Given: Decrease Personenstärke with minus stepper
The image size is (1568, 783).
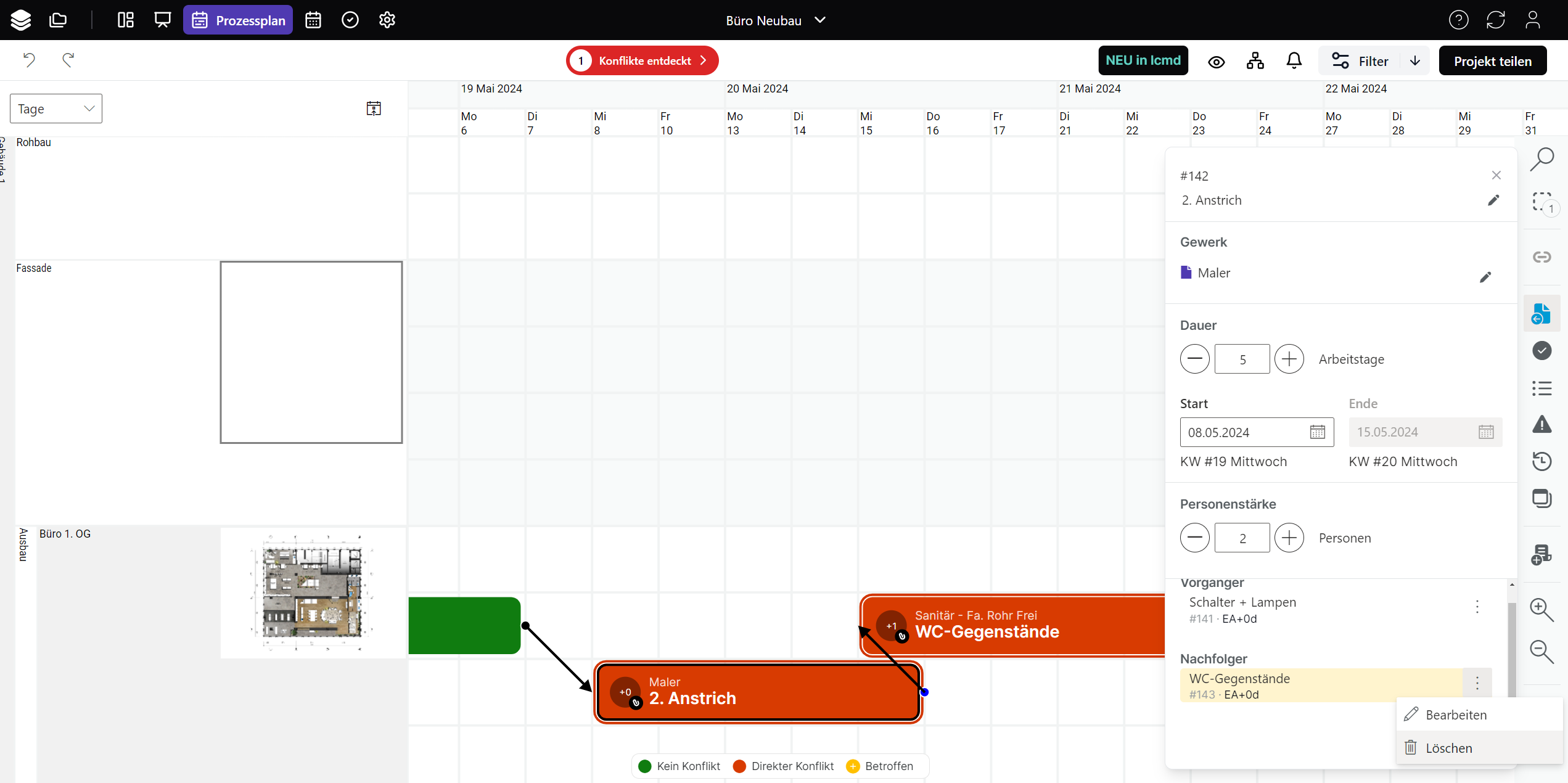Looking at the screenshot, I should (x=1194, y=538).
